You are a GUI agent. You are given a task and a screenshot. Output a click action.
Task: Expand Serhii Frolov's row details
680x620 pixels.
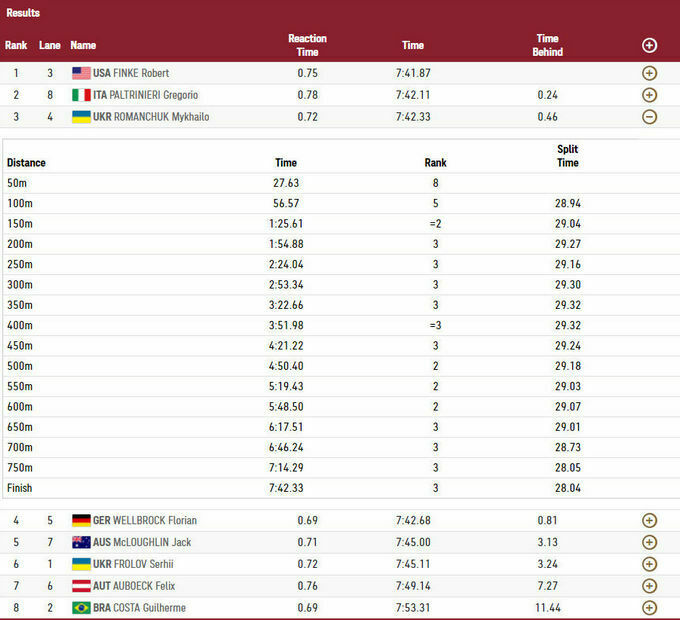[649, 564]
